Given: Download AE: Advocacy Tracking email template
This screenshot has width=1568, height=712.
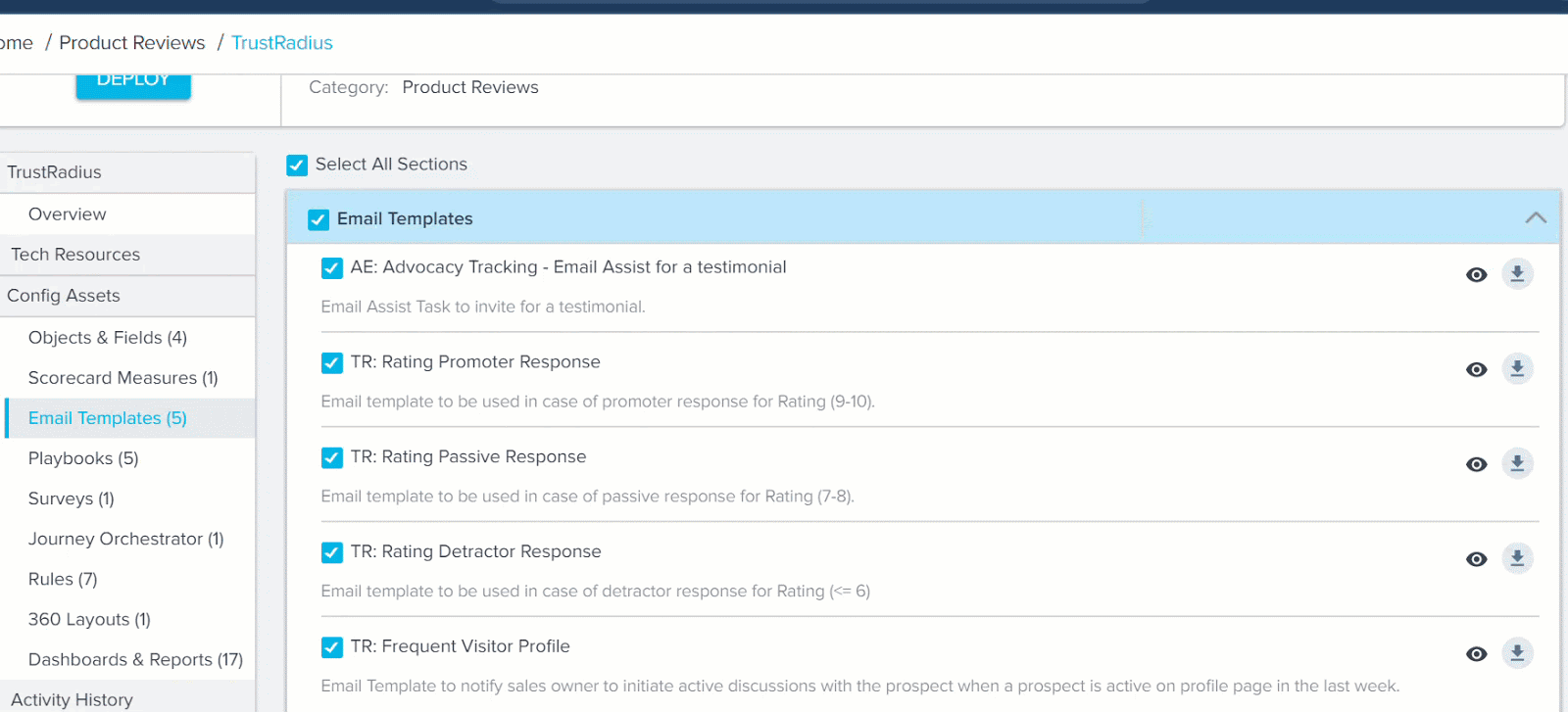Looking at the screenshot, I should (x=1517, y=274).
